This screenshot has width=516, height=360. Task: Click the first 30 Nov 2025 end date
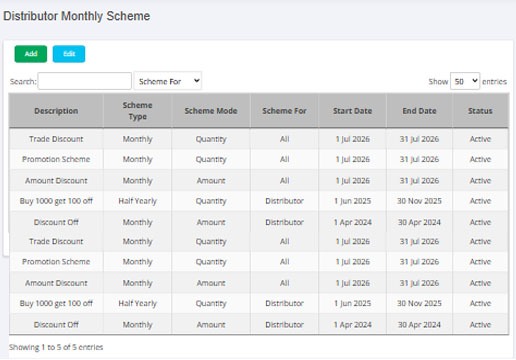click(419, 201)
